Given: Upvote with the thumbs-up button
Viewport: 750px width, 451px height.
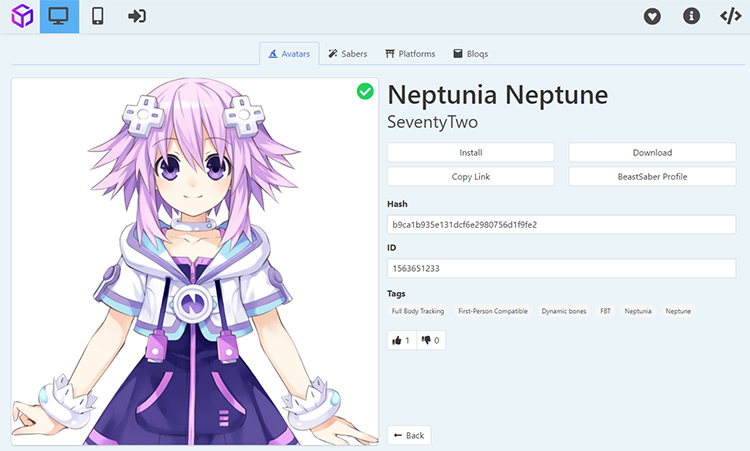Looking at the screenshot, I should pyautogui.click(x=401, y=341).
